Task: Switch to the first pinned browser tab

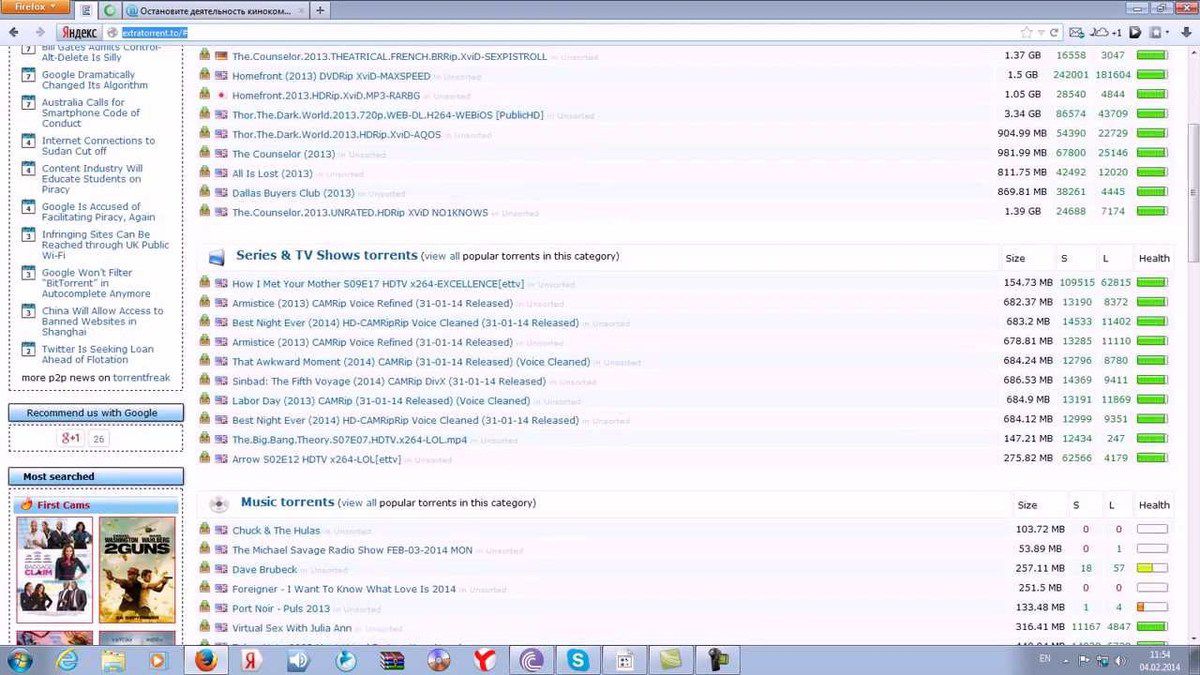Action: tap(87, 10)
